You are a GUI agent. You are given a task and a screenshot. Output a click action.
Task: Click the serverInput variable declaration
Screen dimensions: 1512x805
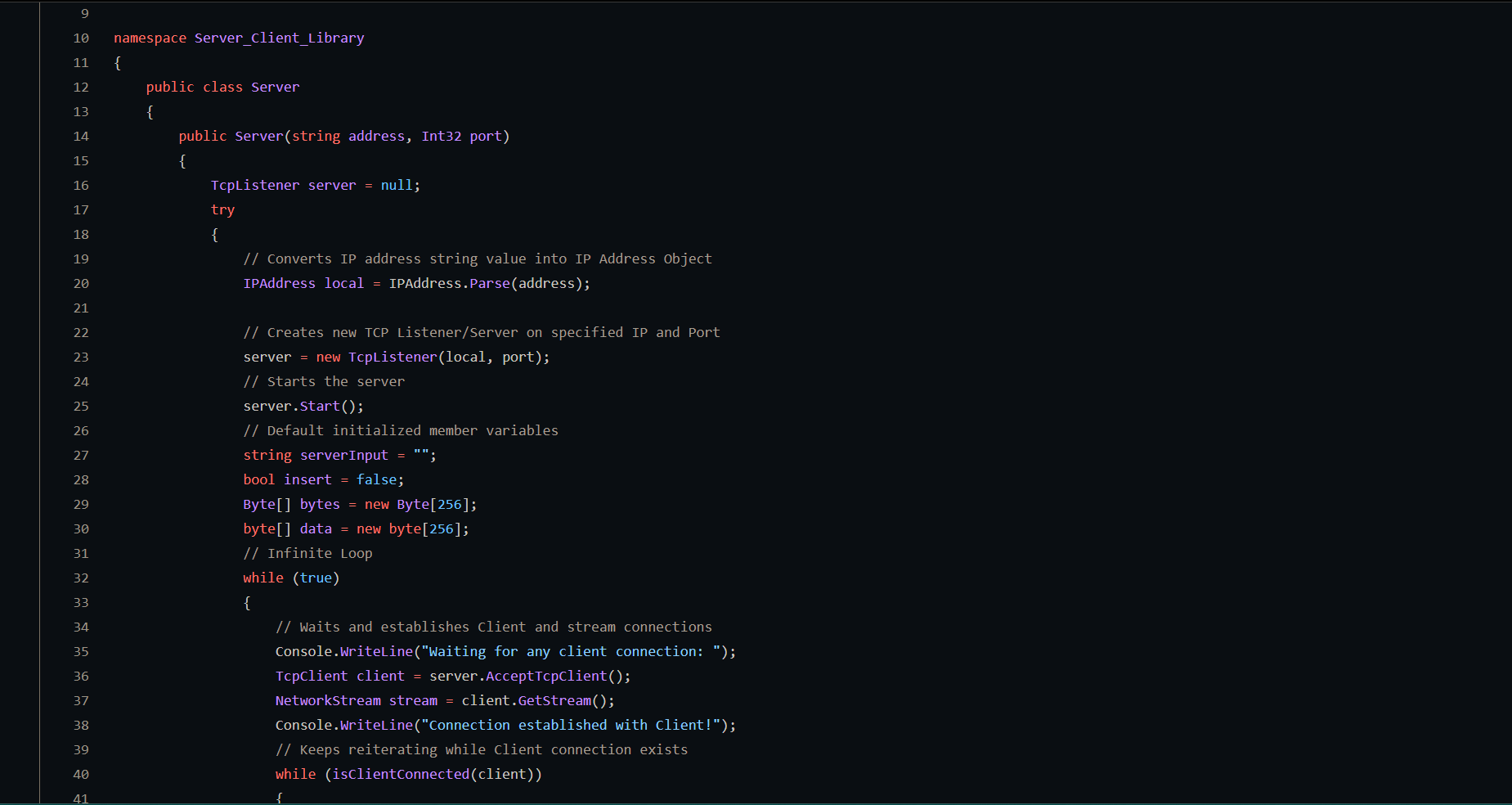click(343, 456)
